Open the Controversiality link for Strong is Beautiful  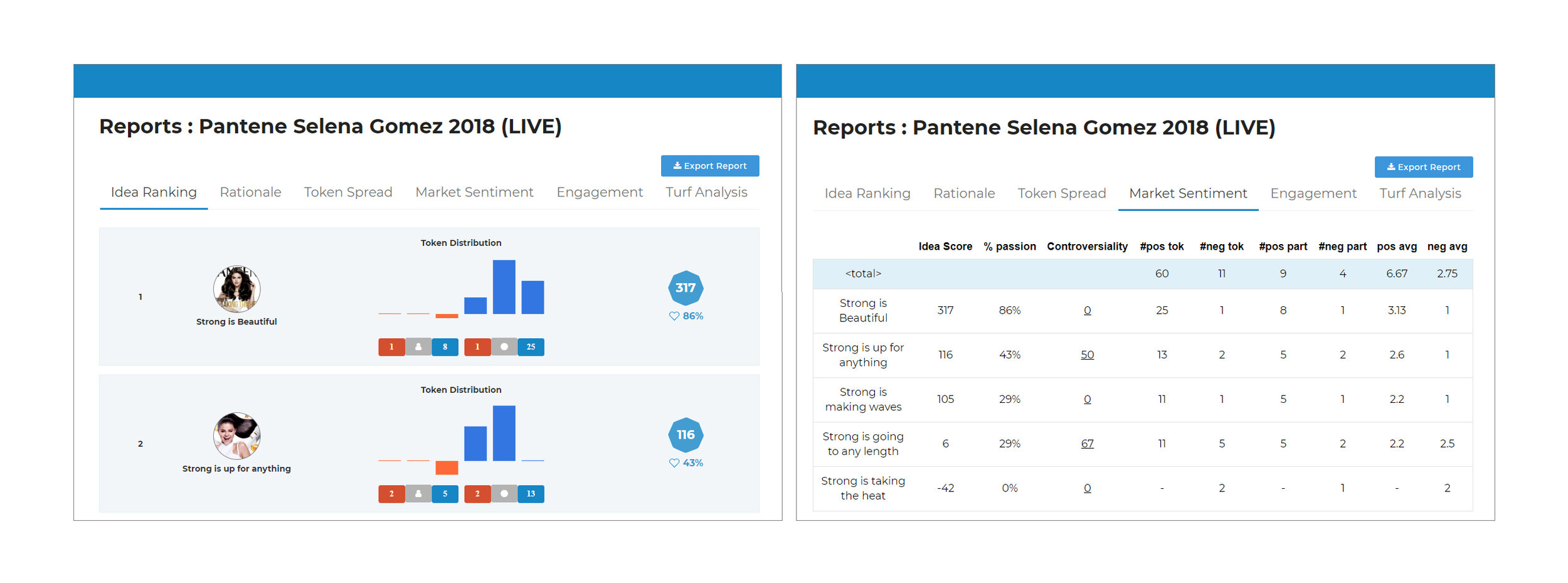click(x=1087, y=311)
